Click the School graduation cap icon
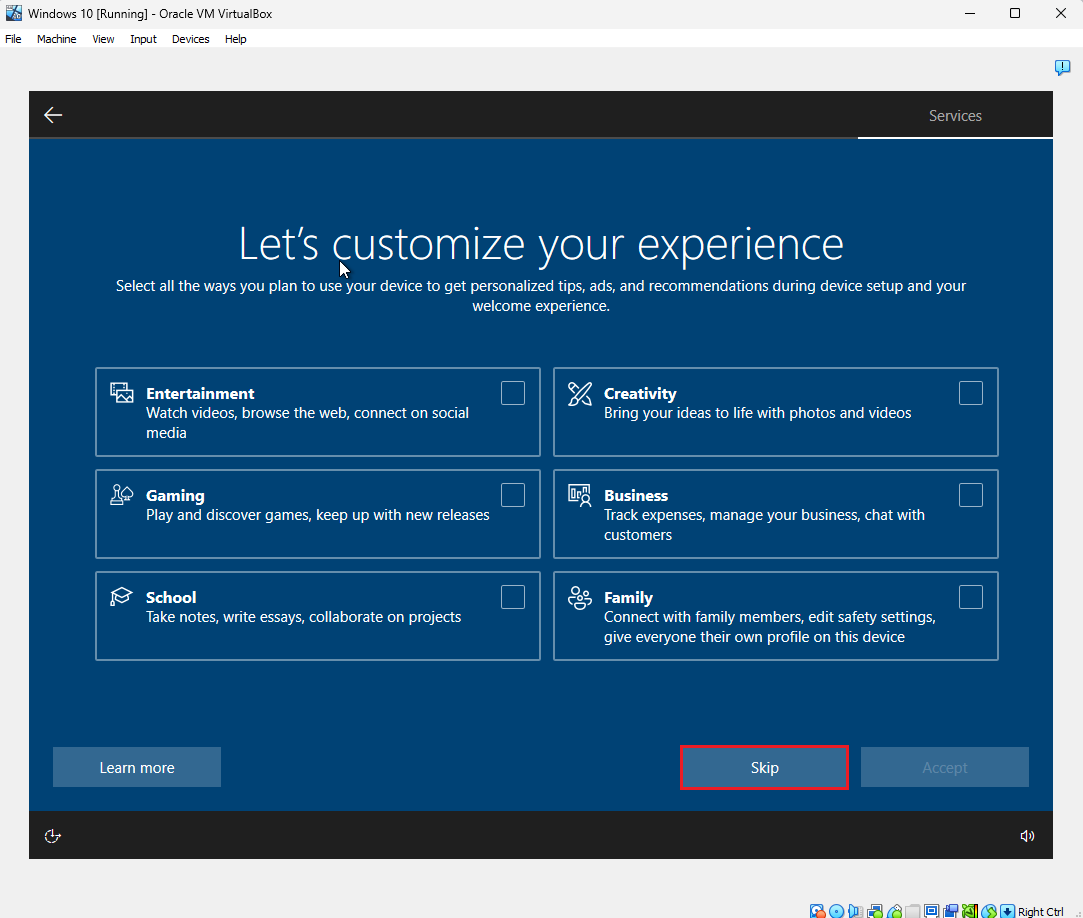The height and width of the screenshot is (918, 1083). (x=122, y=596)
